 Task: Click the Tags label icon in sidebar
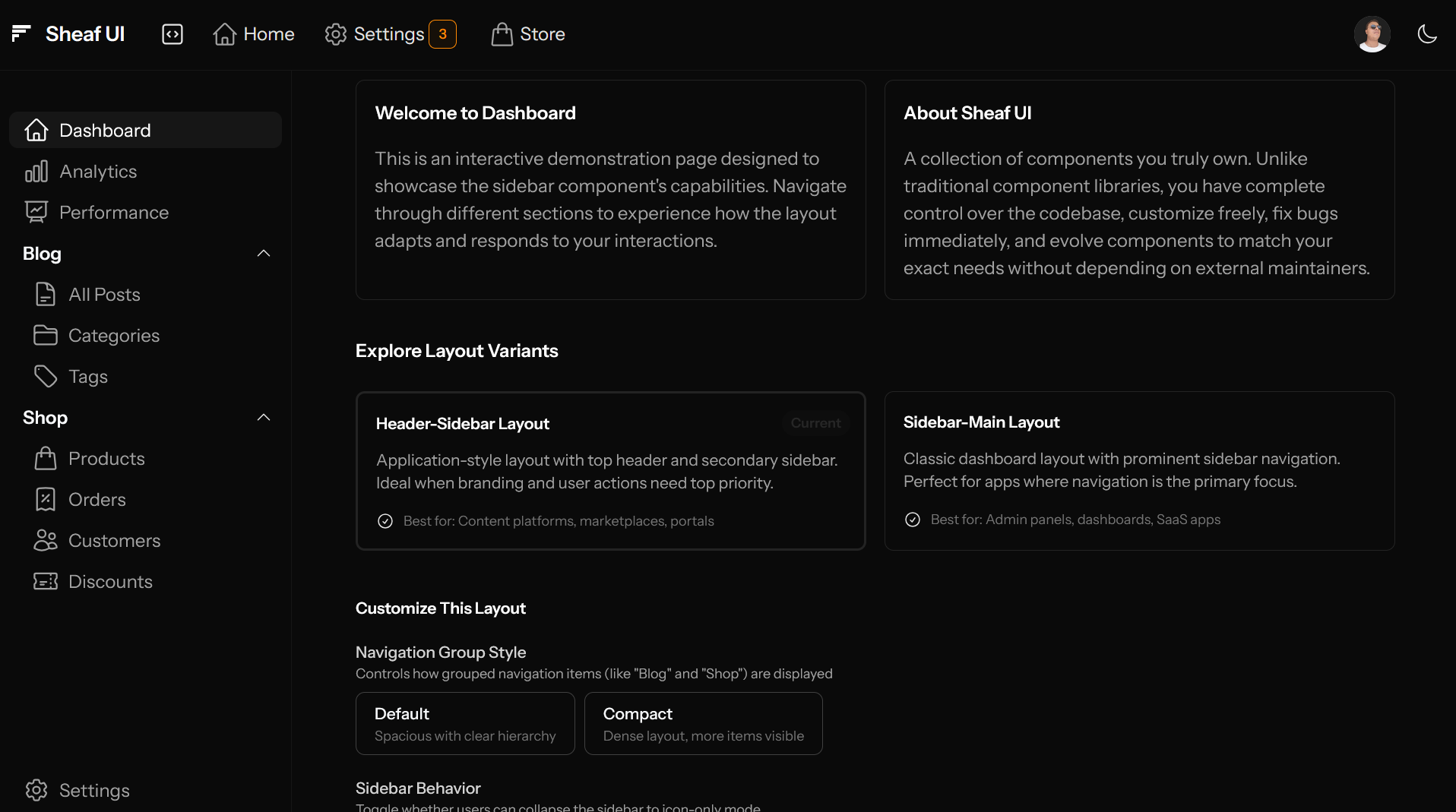(46, 377)
